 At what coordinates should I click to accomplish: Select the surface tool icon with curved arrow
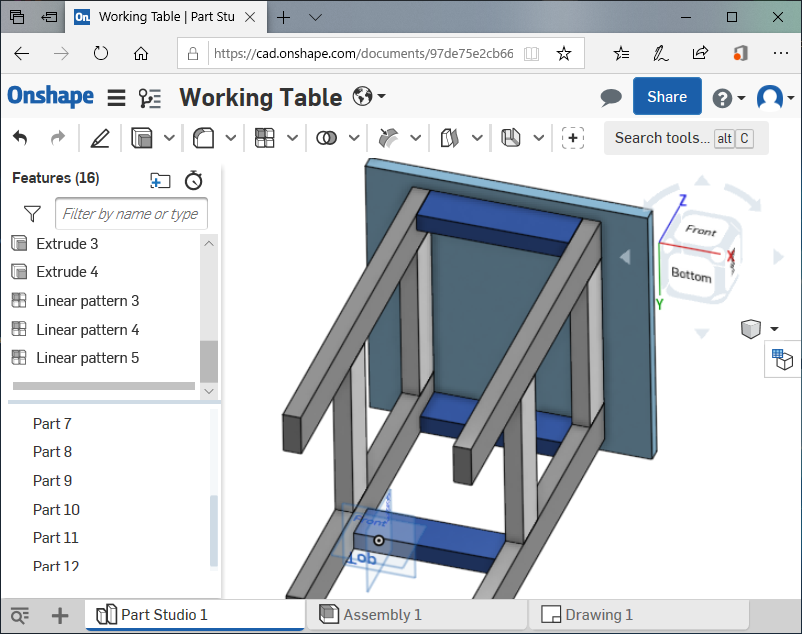(388, 138)
